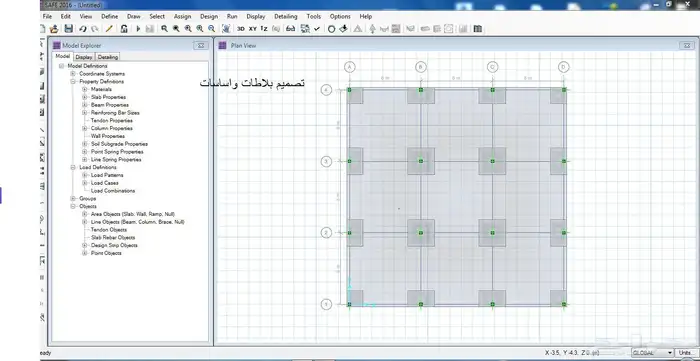The height and width of the screenshot is (361, 700).
Task: Open the File menu
Action: (x=47, y=16)
